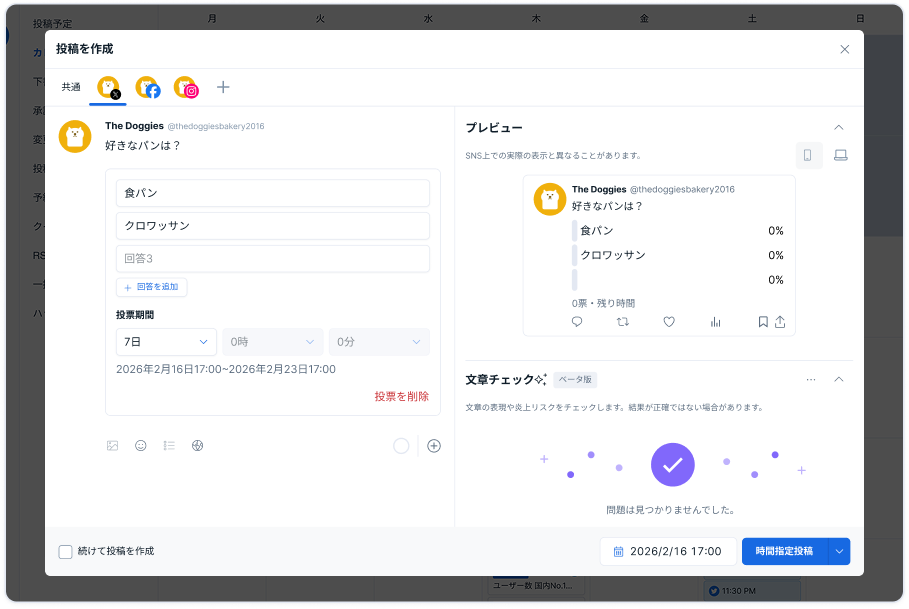
Task: Open the 7日 poll duration dropdown
Action: coord(166,342)
